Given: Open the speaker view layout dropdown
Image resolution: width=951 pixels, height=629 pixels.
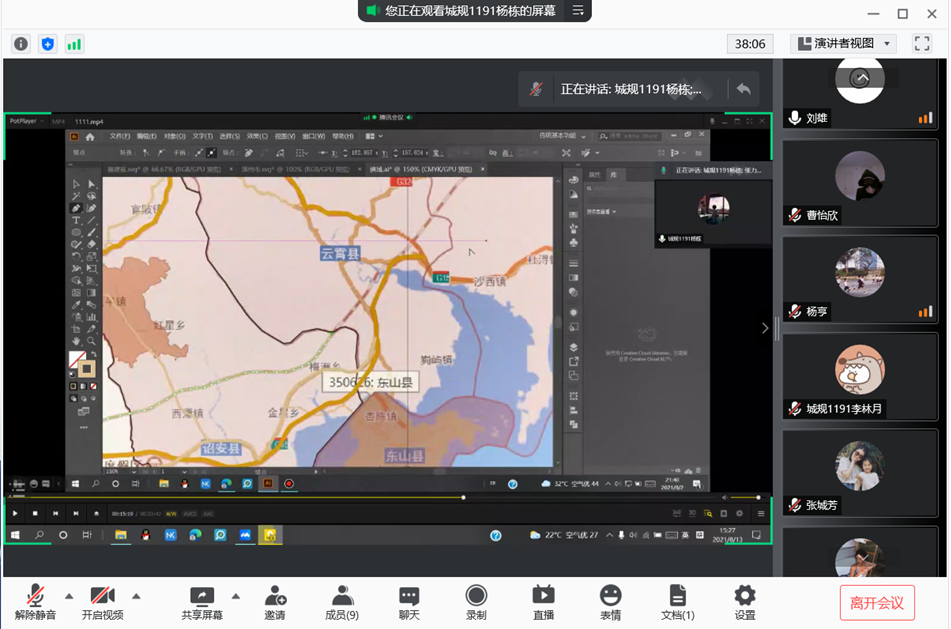Looking at the screenshot, I should click(844, 44).
